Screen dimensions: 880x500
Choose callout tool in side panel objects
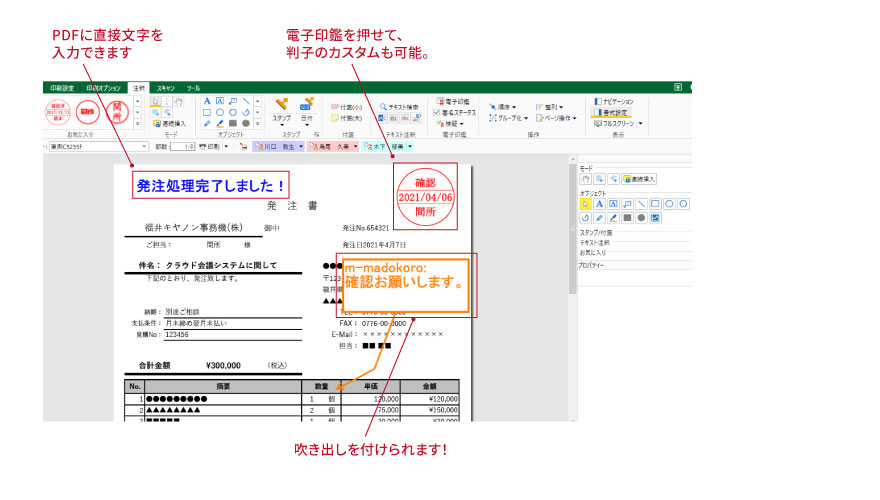coord(627,204)
